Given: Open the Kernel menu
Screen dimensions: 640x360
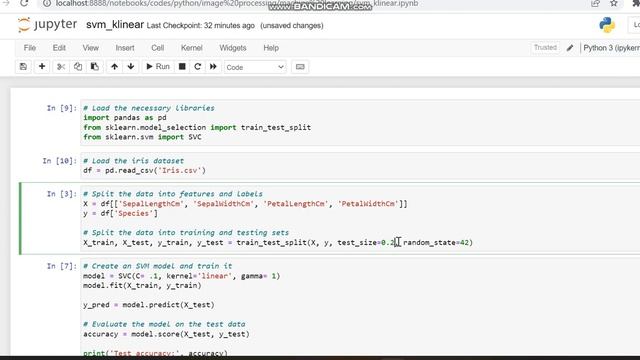Looking at the screenshot, I should tap(192, 48).
